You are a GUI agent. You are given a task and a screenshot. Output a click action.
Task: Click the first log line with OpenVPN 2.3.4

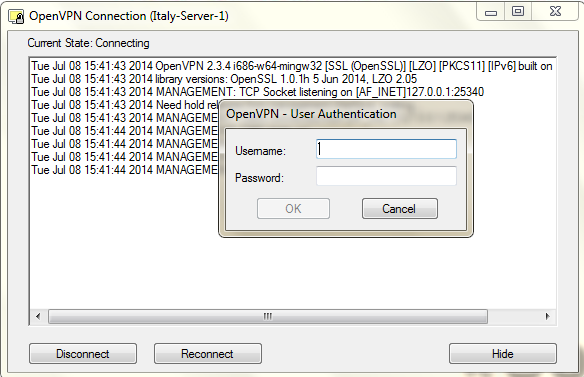(x=292, y=66)
